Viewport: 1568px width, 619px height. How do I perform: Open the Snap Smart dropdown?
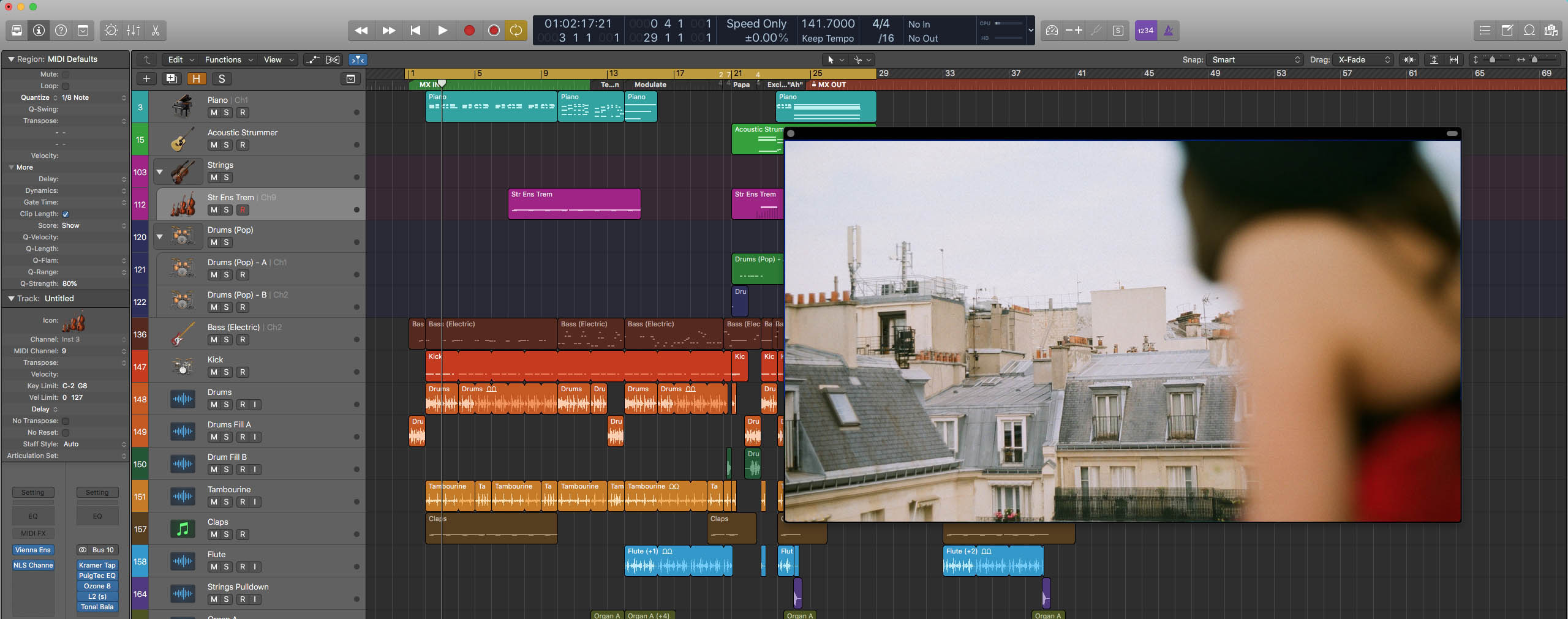coord(1255,59)
